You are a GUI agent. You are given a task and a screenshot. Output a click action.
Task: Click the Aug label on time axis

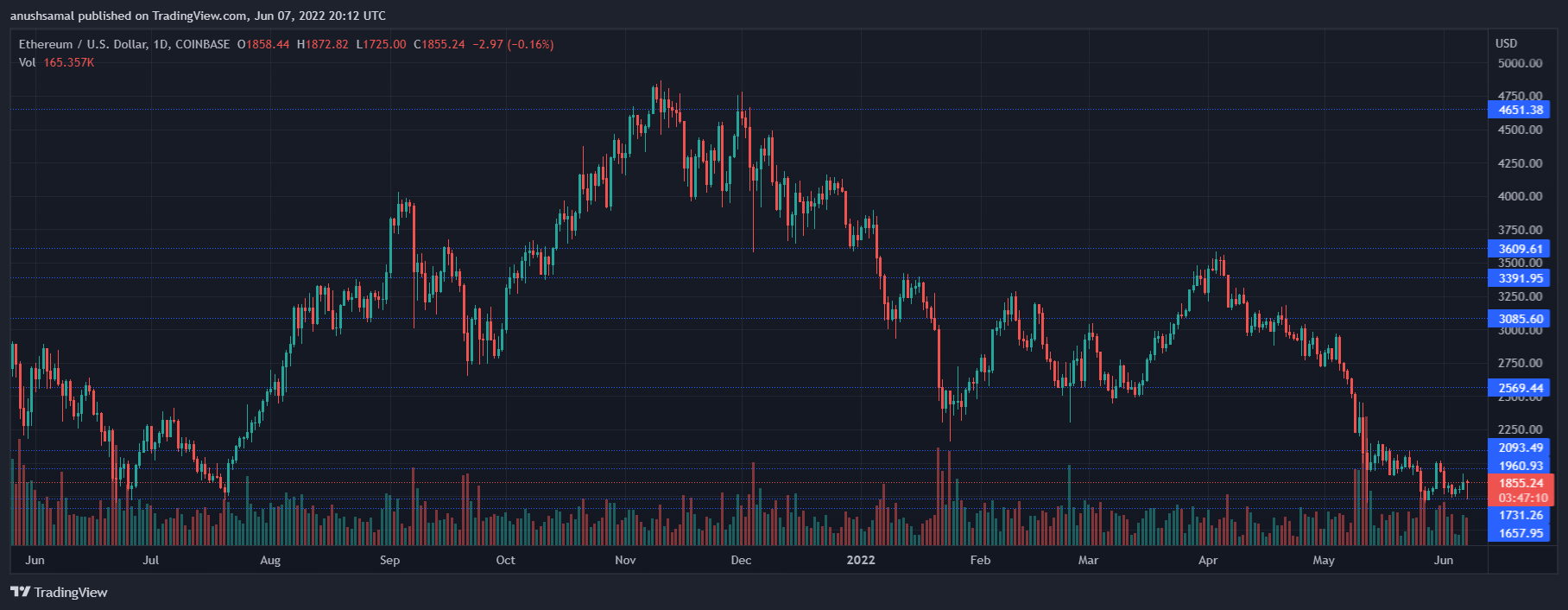click(x=270, y=560)
